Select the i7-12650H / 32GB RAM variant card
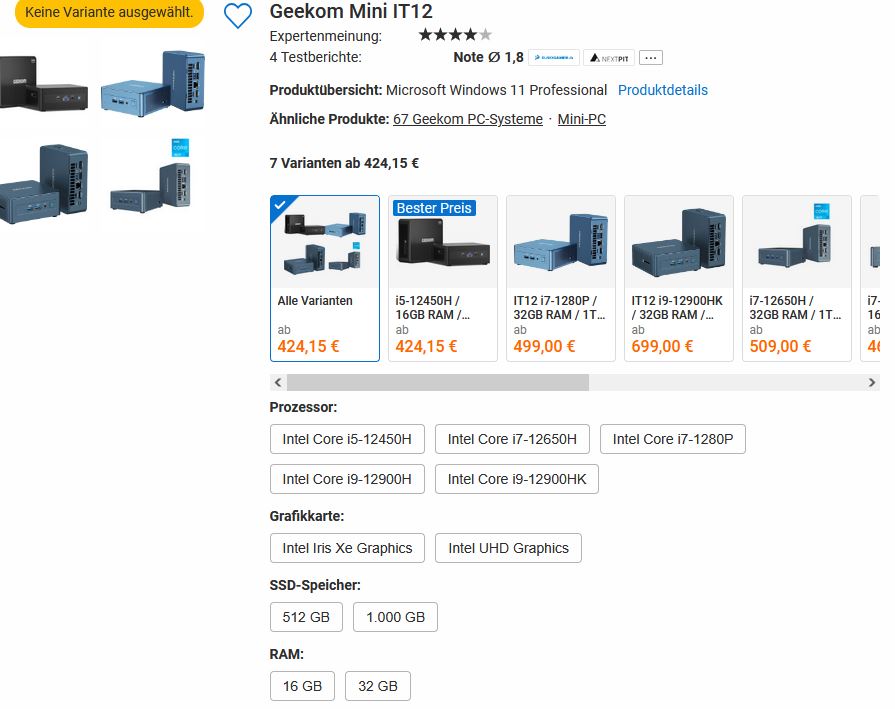 (x=797, y=279)
